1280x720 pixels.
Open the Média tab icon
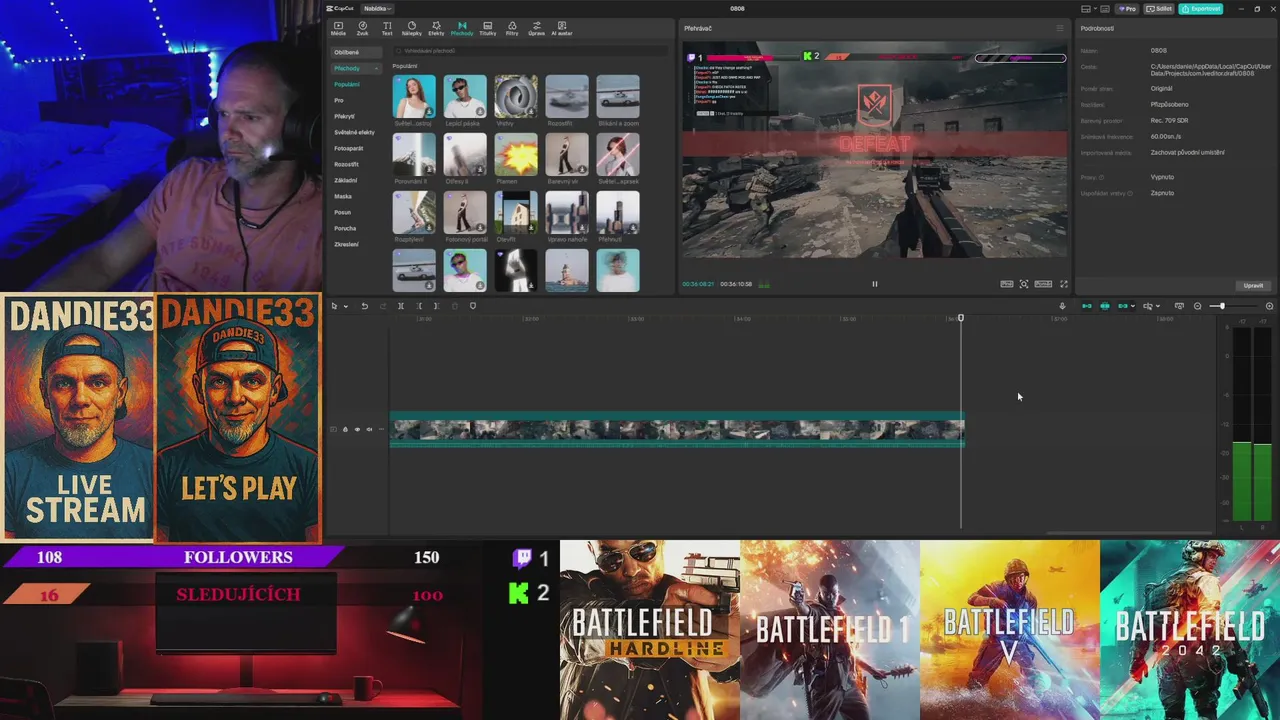click(x=338, y=26)
